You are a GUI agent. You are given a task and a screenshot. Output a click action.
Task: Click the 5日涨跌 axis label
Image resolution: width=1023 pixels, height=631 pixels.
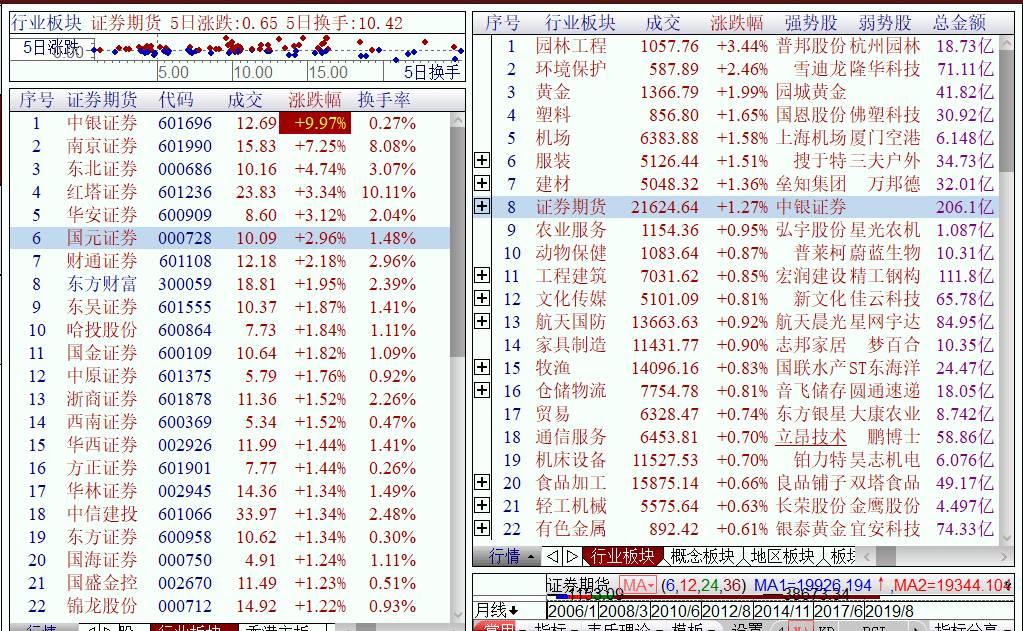(51, 47)
